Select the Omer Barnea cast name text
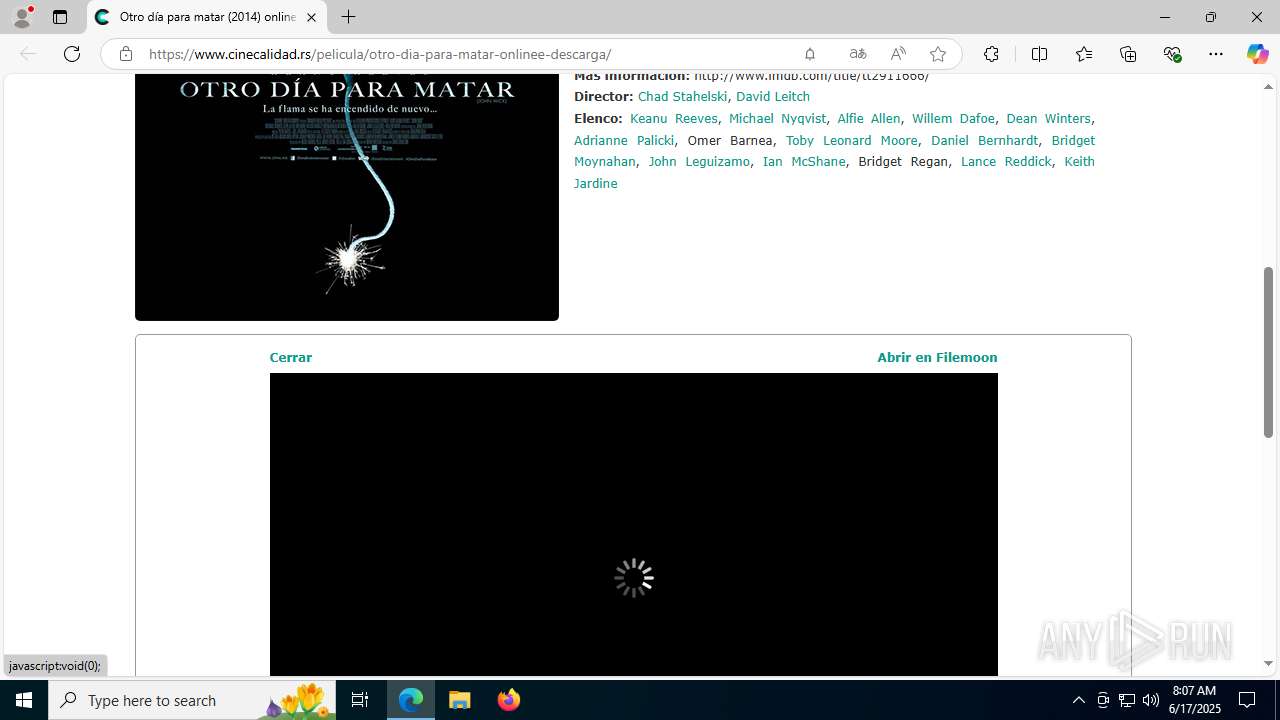 click(x=730, y=141)
